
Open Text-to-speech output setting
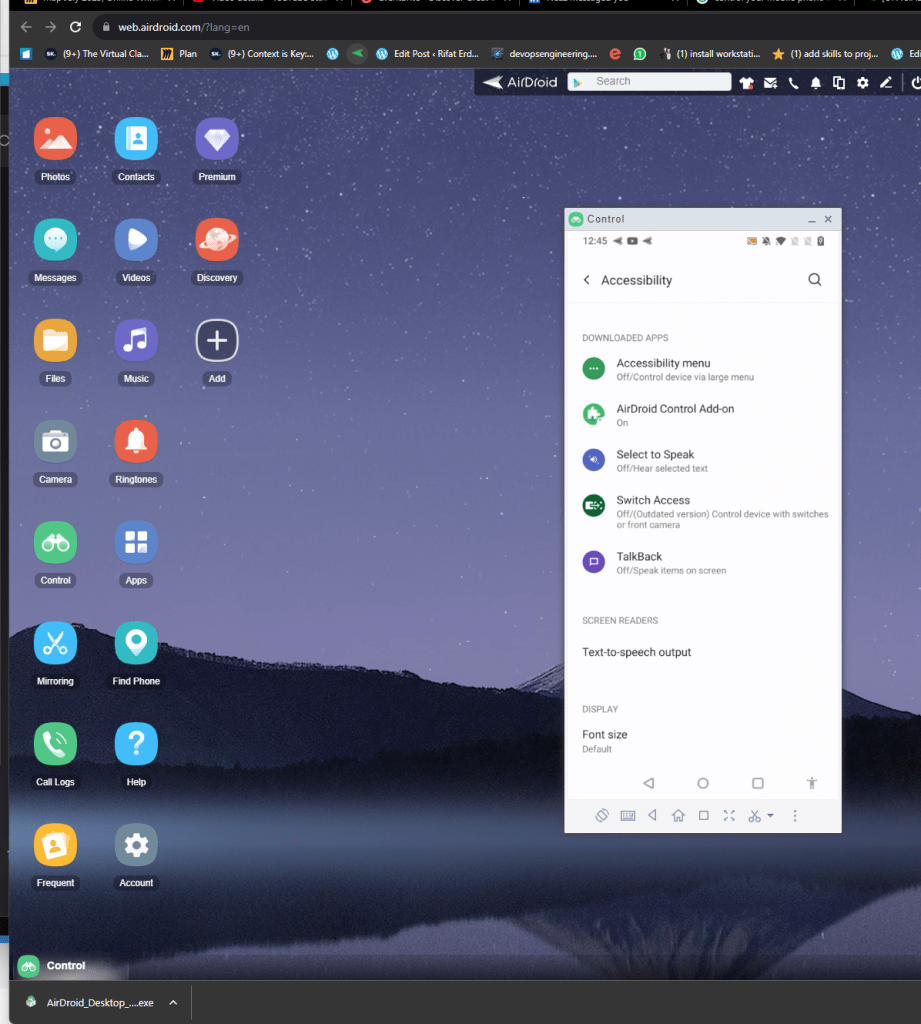point(704,652)
